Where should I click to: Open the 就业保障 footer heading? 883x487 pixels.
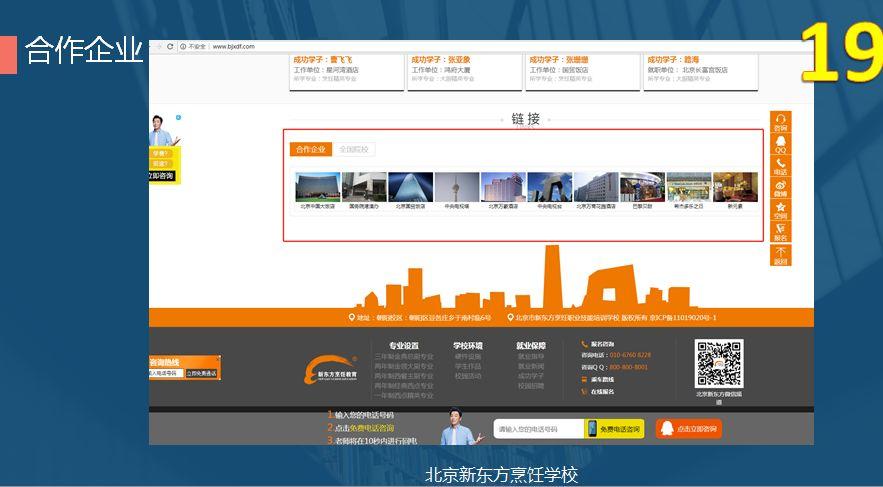pyautogui.click(x=531, y=346)
